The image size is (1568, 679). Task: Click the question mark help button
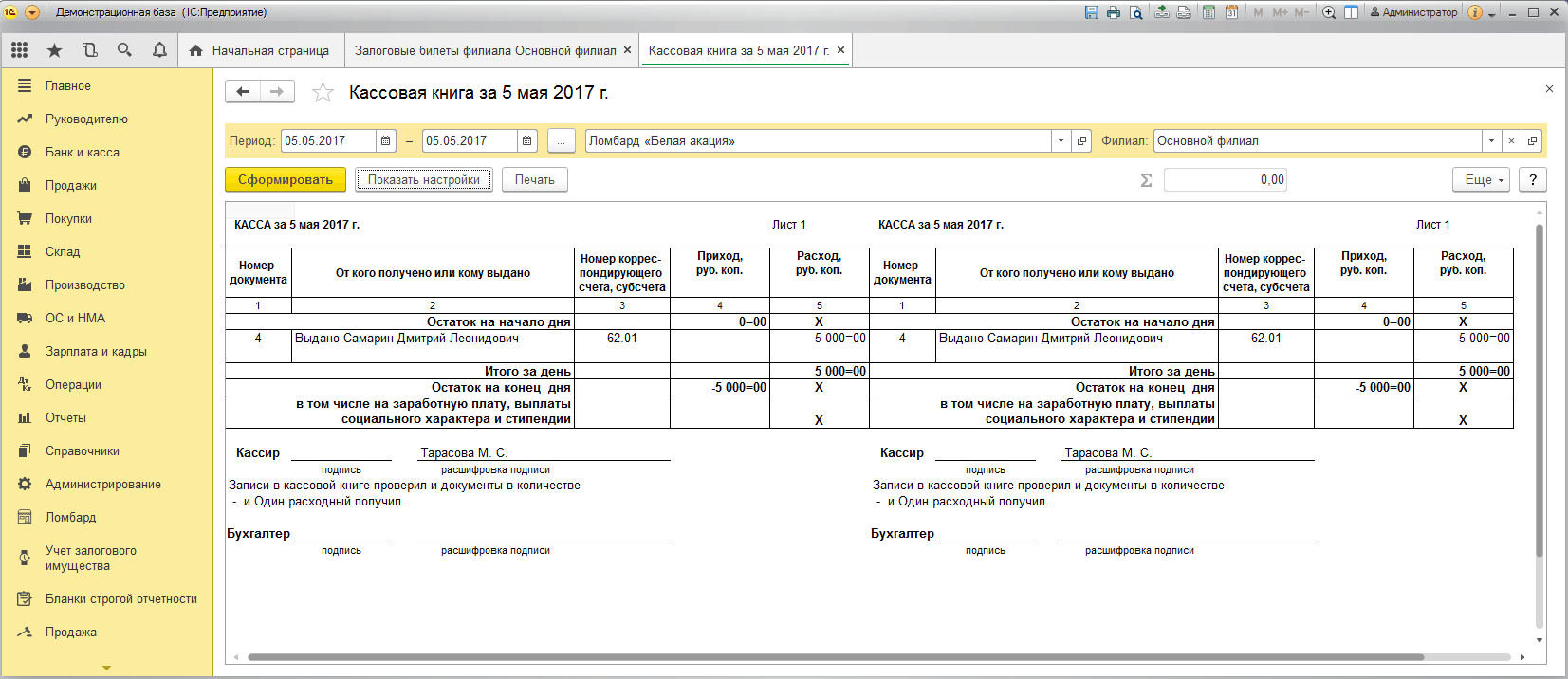pos(1533,179)
